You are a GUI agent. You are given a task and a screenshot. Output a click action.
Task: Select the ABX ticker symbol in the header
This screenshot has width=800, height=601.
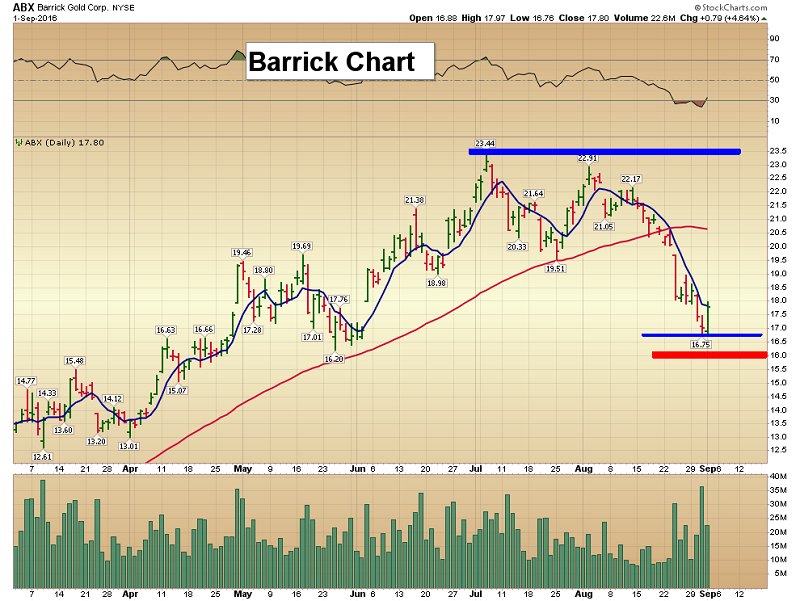click(23, 7)
